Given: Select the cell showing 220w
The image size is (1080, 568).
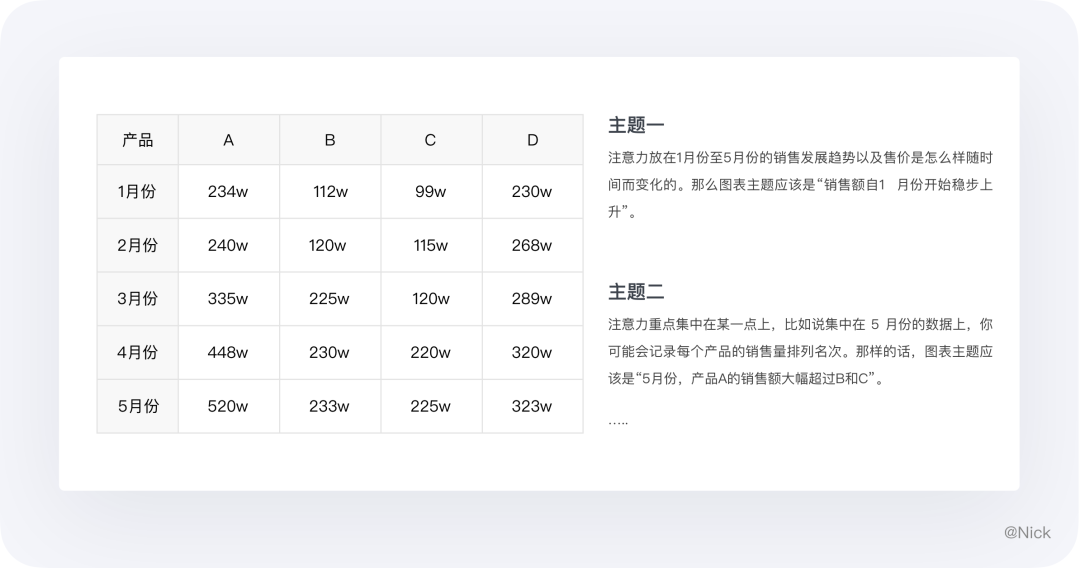Looking at the screenshot, I should click(431, 353).
